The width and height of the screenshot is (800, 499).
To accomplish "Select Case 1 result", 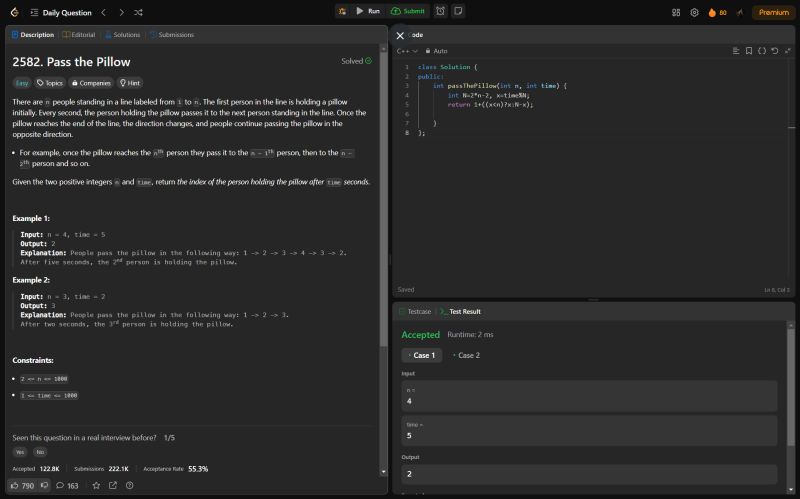I will [422, 355].
